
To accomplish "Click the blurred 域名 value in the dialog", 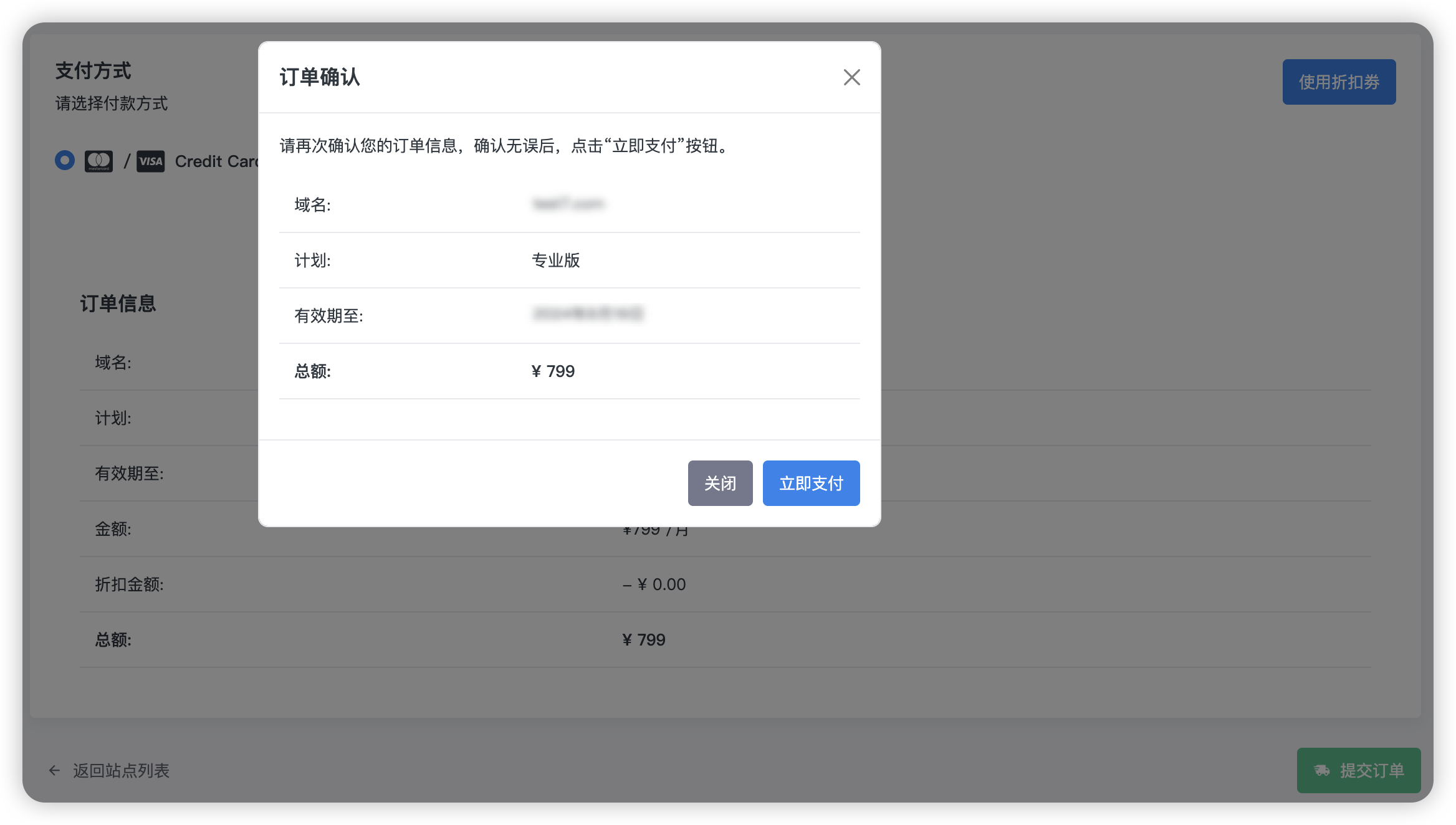I will (568, 204).
